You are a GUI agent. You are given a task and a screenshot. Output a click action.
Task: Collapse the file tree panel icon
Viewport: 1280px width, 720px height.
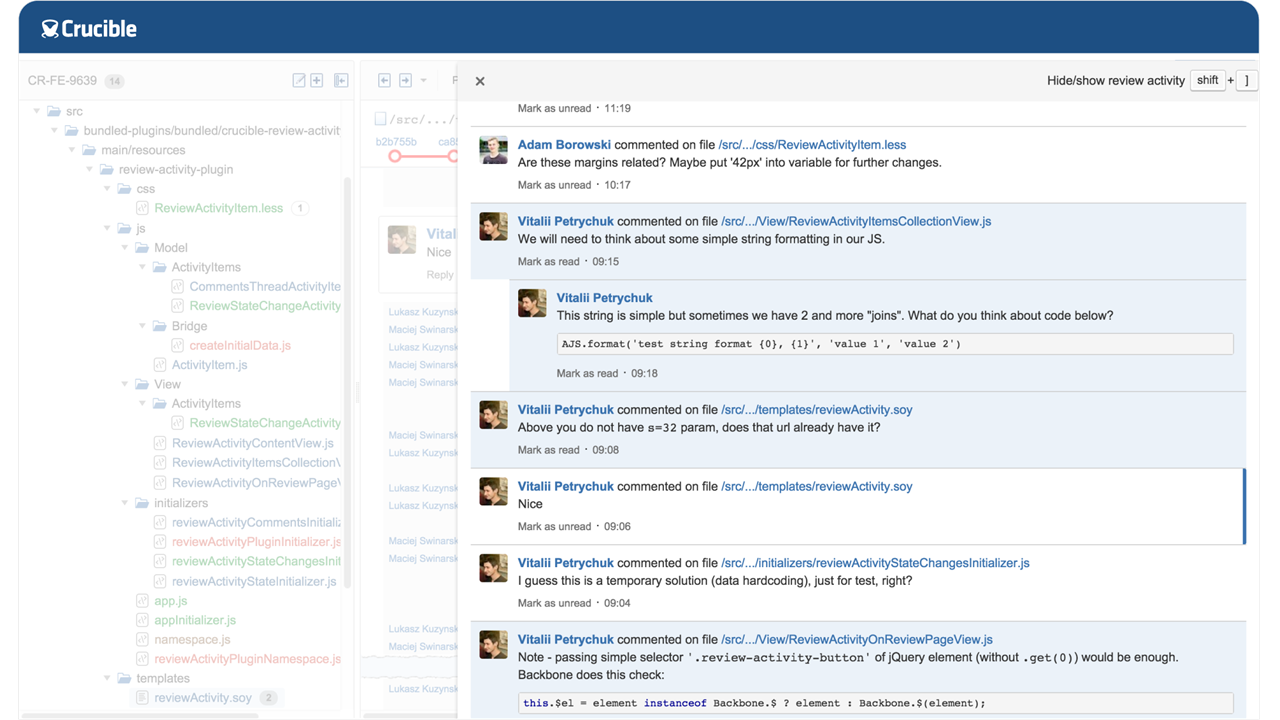point(341,81)
